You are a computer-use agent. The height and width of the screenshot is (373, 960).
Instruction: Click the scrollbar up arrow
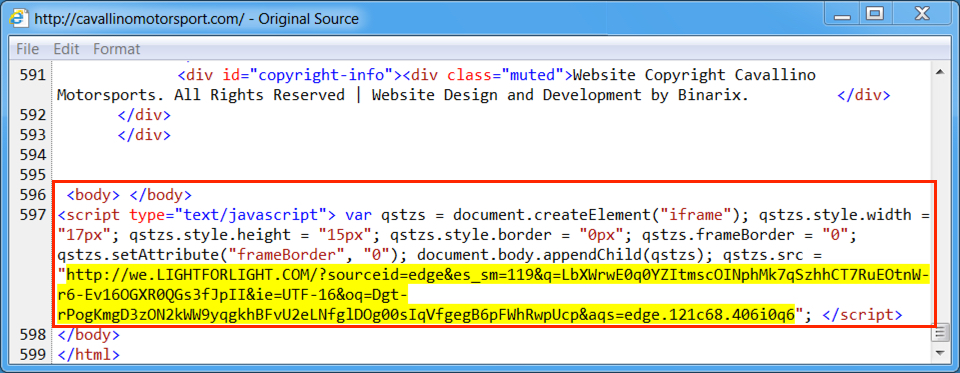(x=939, y=73)
